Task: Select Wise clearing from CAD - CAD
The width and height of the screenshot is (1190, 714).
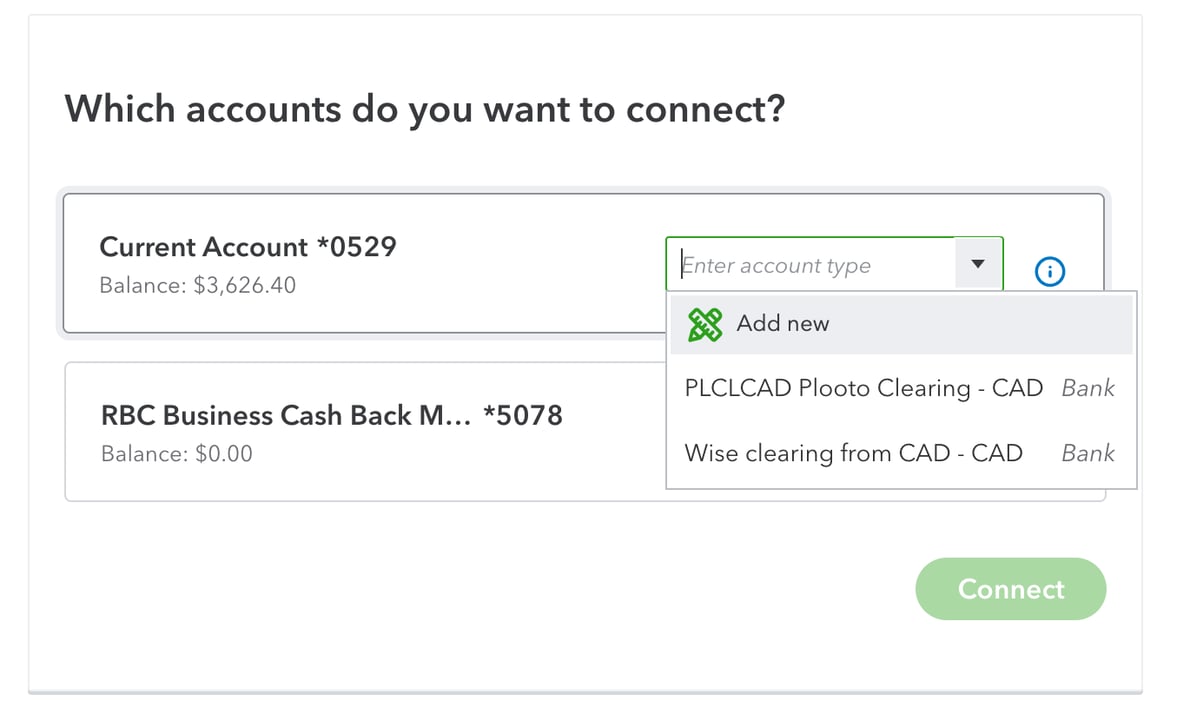Action: (x=853, y=453)
